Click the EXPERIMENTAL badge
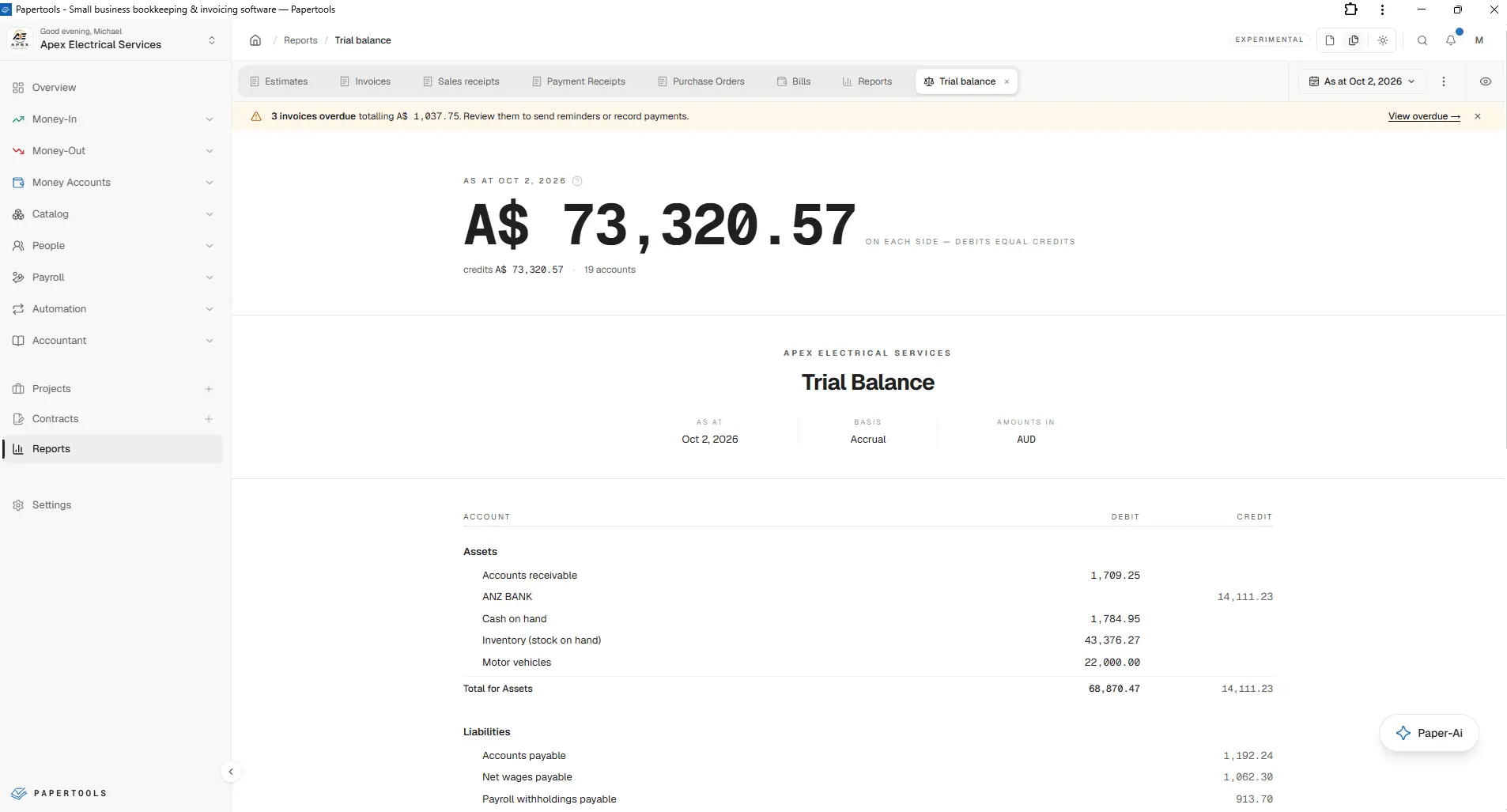The image size is (1507, 812). (1269, 40)
